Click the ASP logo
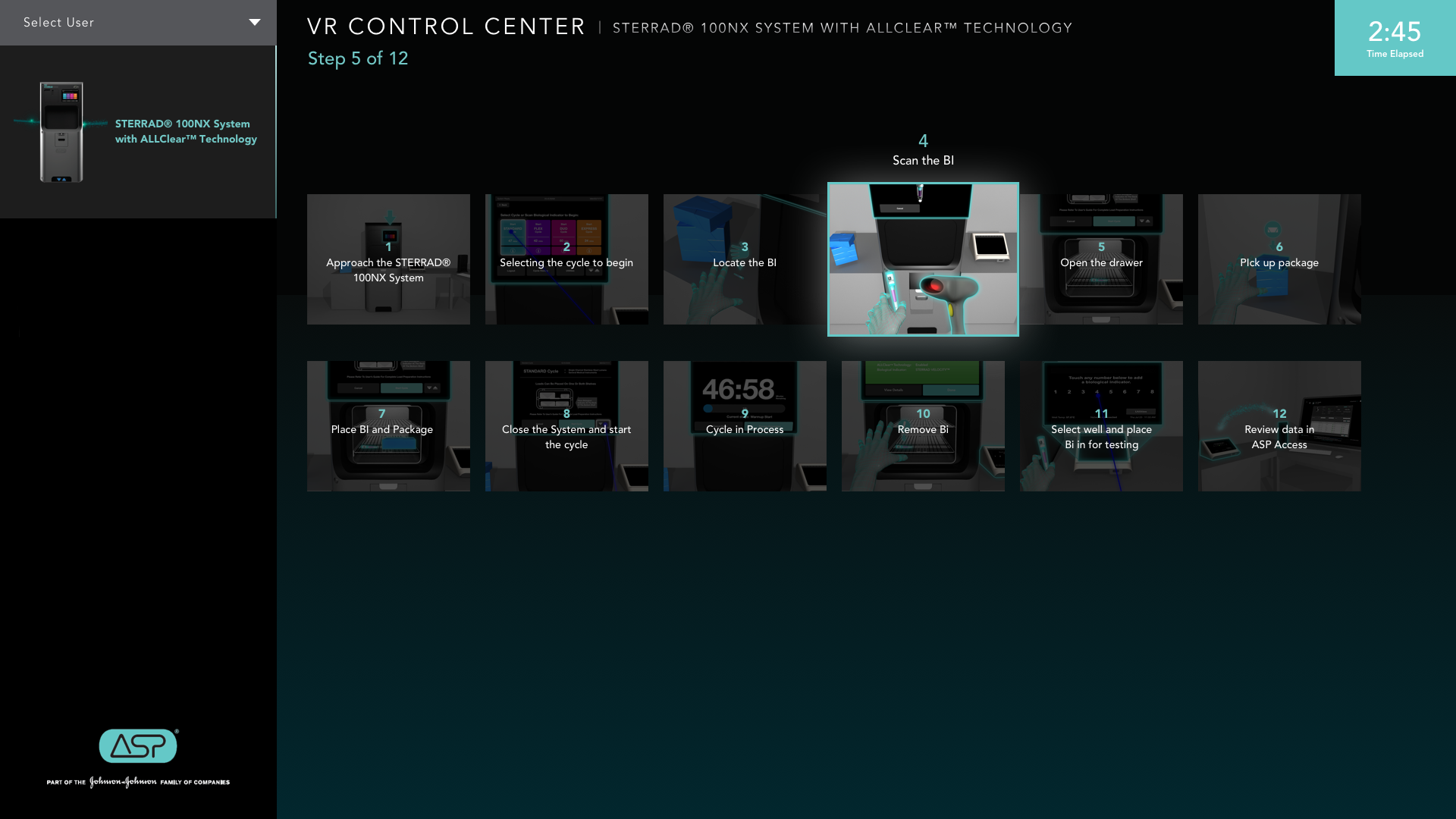This screenshot has height=819, width=1456. tap(139, 746)
